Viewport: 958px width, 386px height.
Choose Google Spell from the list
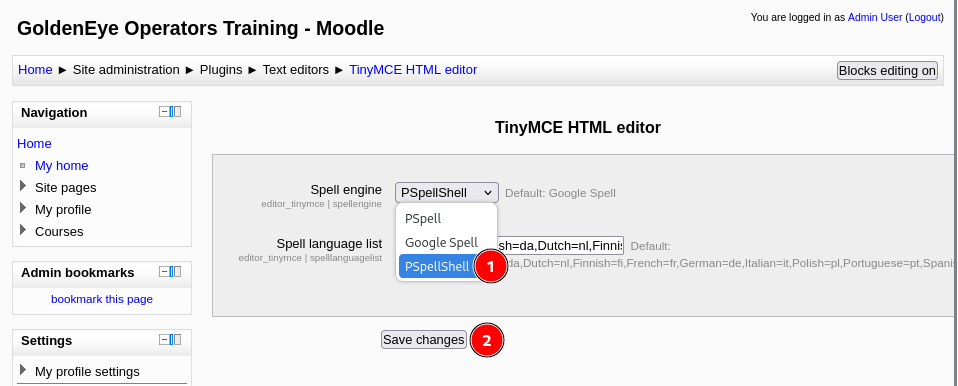tap(447, 242)
